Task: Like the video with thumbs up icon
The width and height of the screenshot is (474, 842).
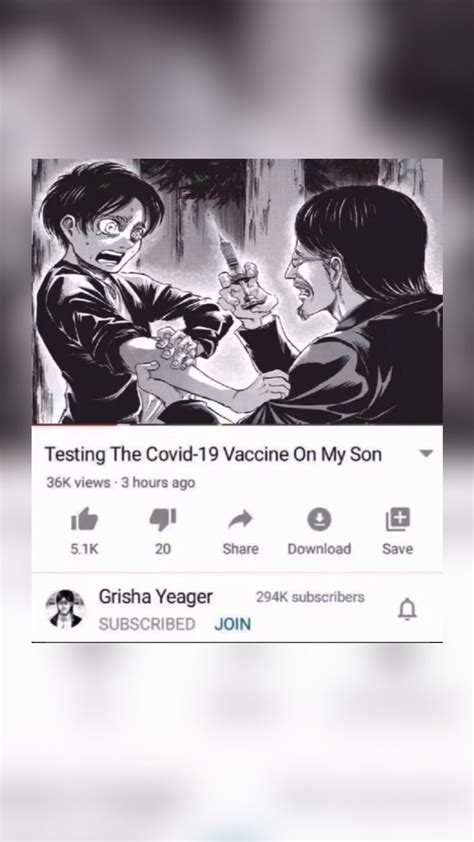Action: [x=84, y=519]
